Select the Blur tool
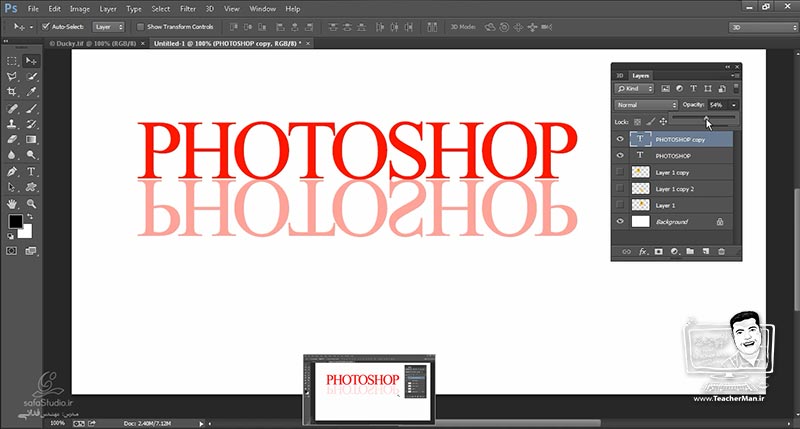 (x=12, y=155)
